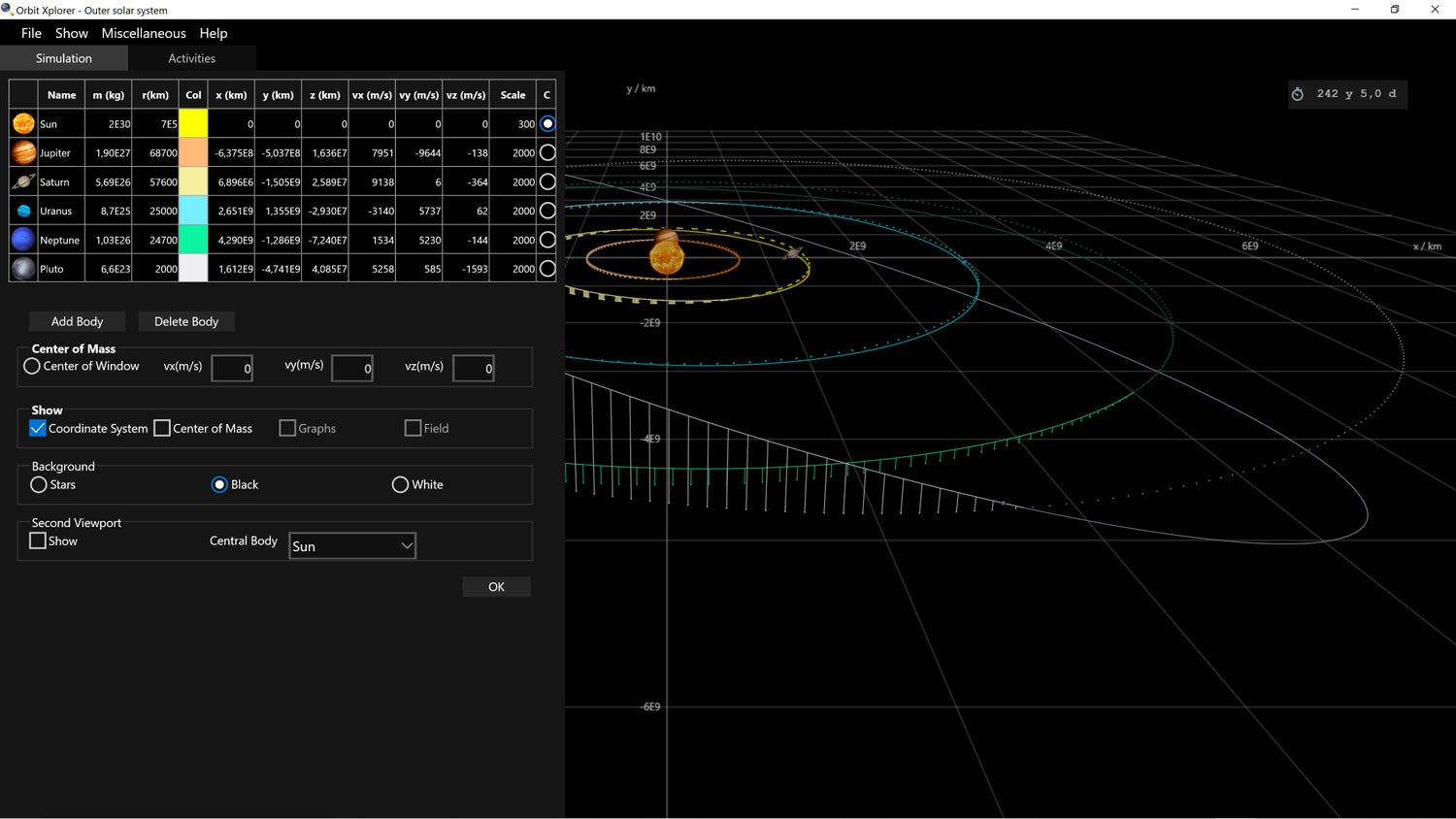Click Jupiter's orange color swatch
1456x819 pixels.
click(193, 152)
